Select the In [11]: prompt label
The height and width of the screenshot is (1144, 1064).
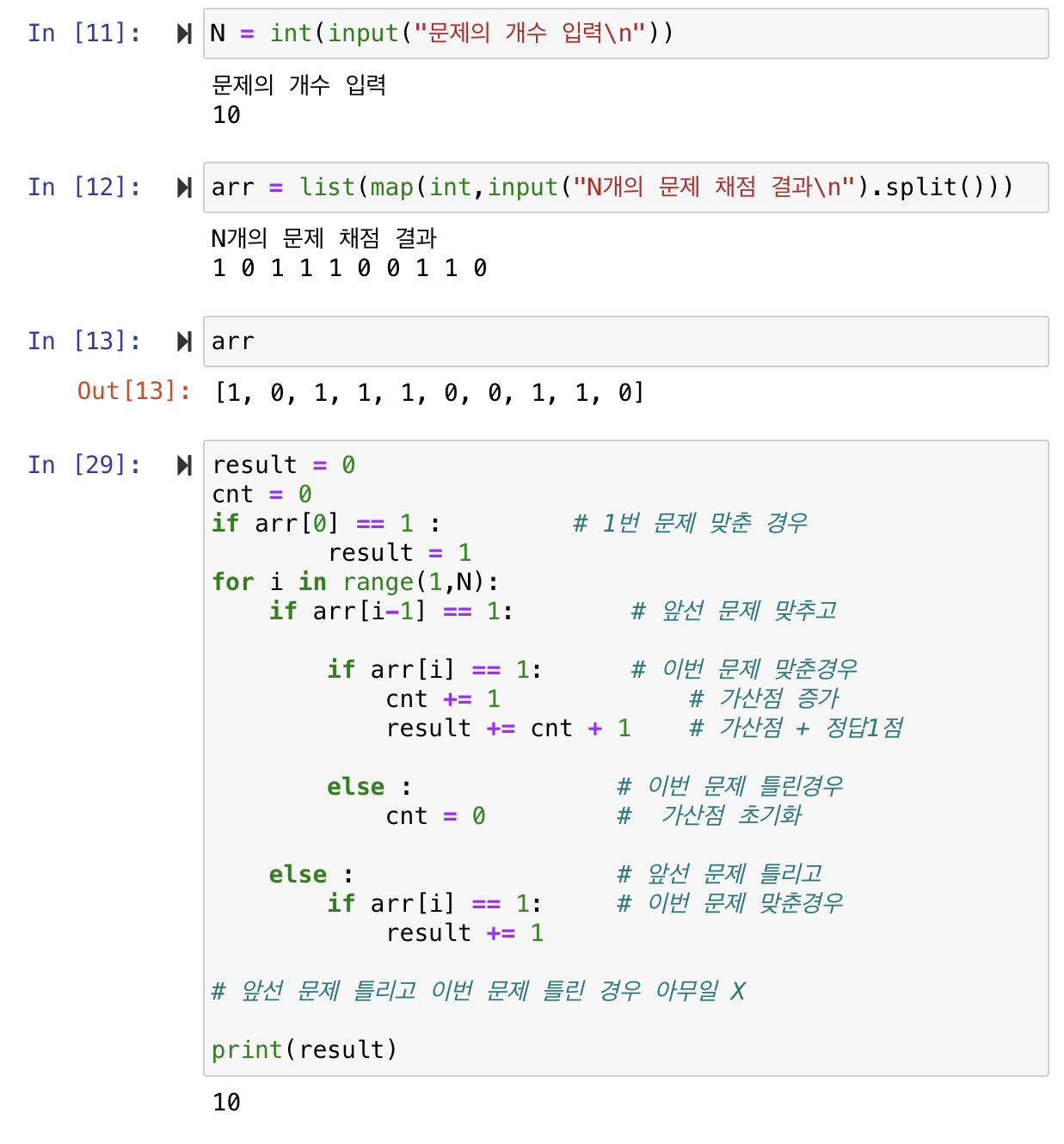tap(84, 34)
